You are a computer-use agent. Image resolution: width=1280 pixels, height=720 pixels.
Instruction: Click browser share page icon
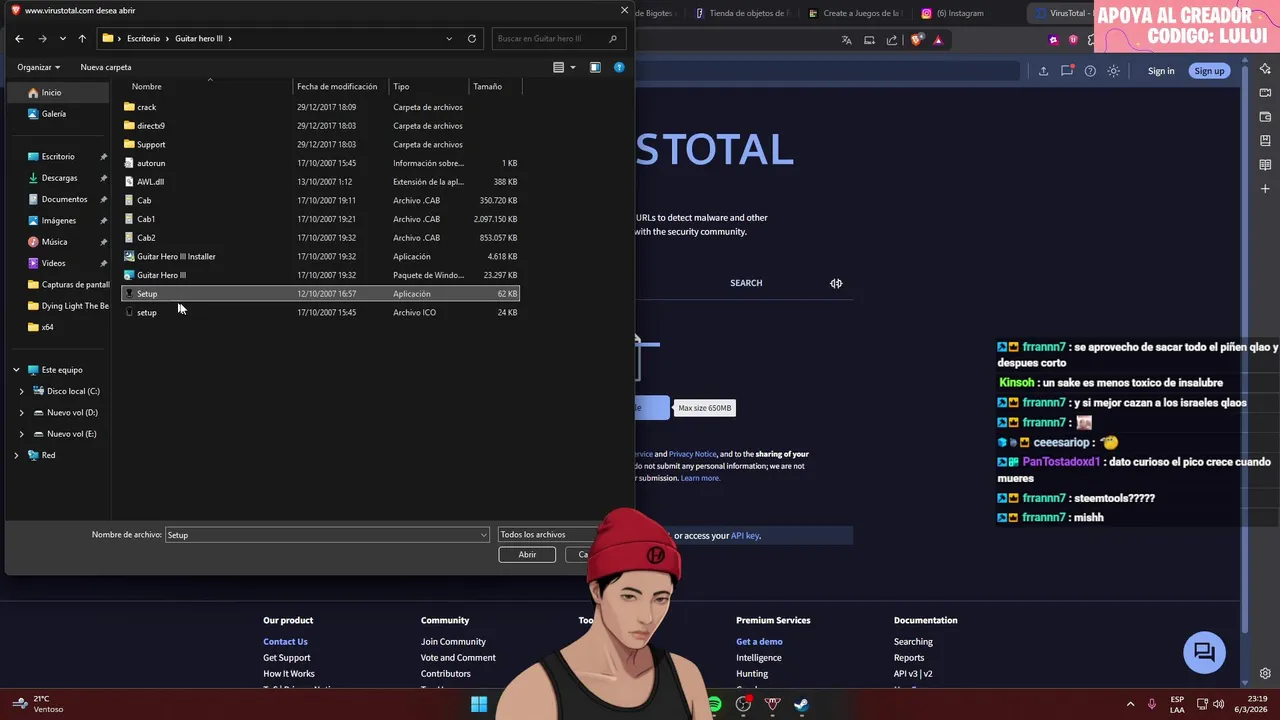coord(892,40)
